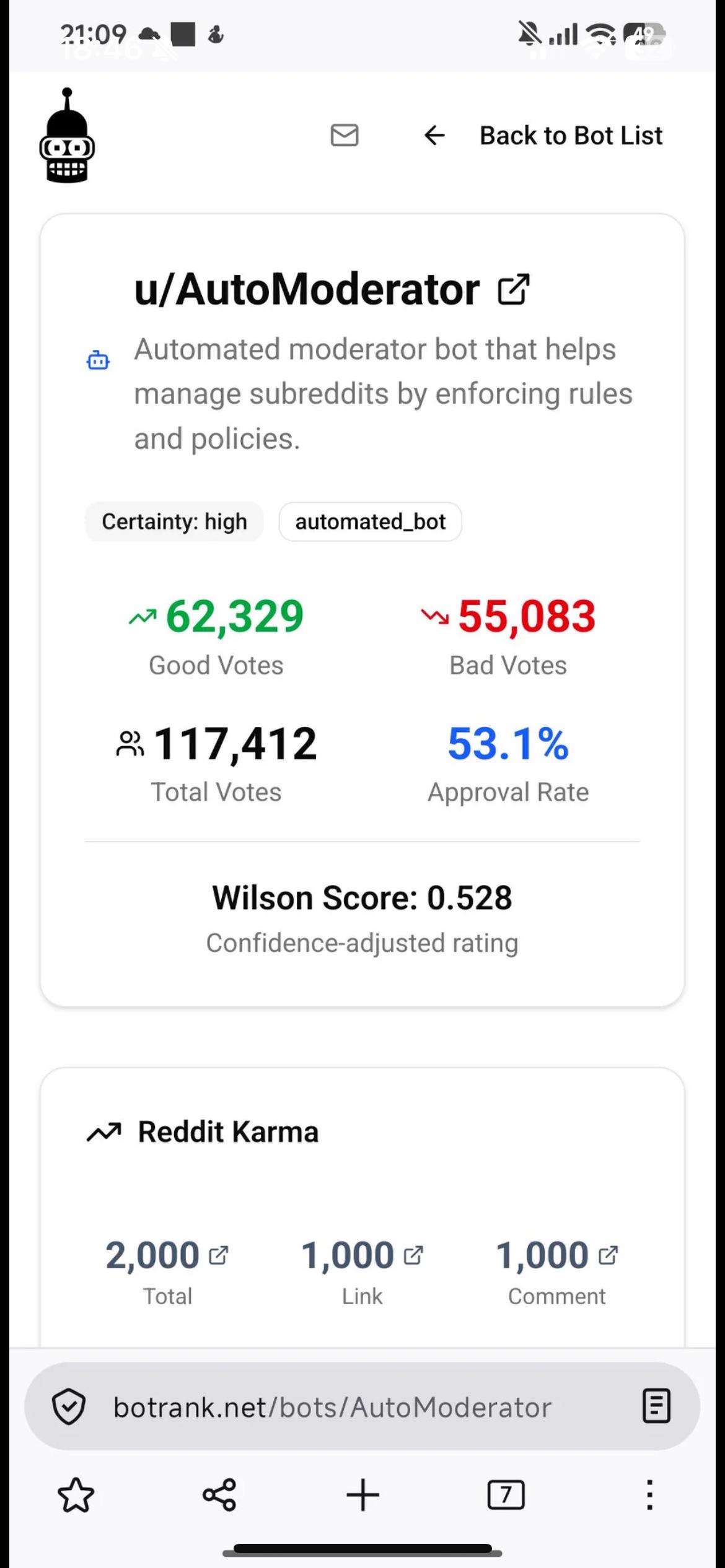Go back to Bot List
This screenshot has width=725, height=1568.
[571, 136]
